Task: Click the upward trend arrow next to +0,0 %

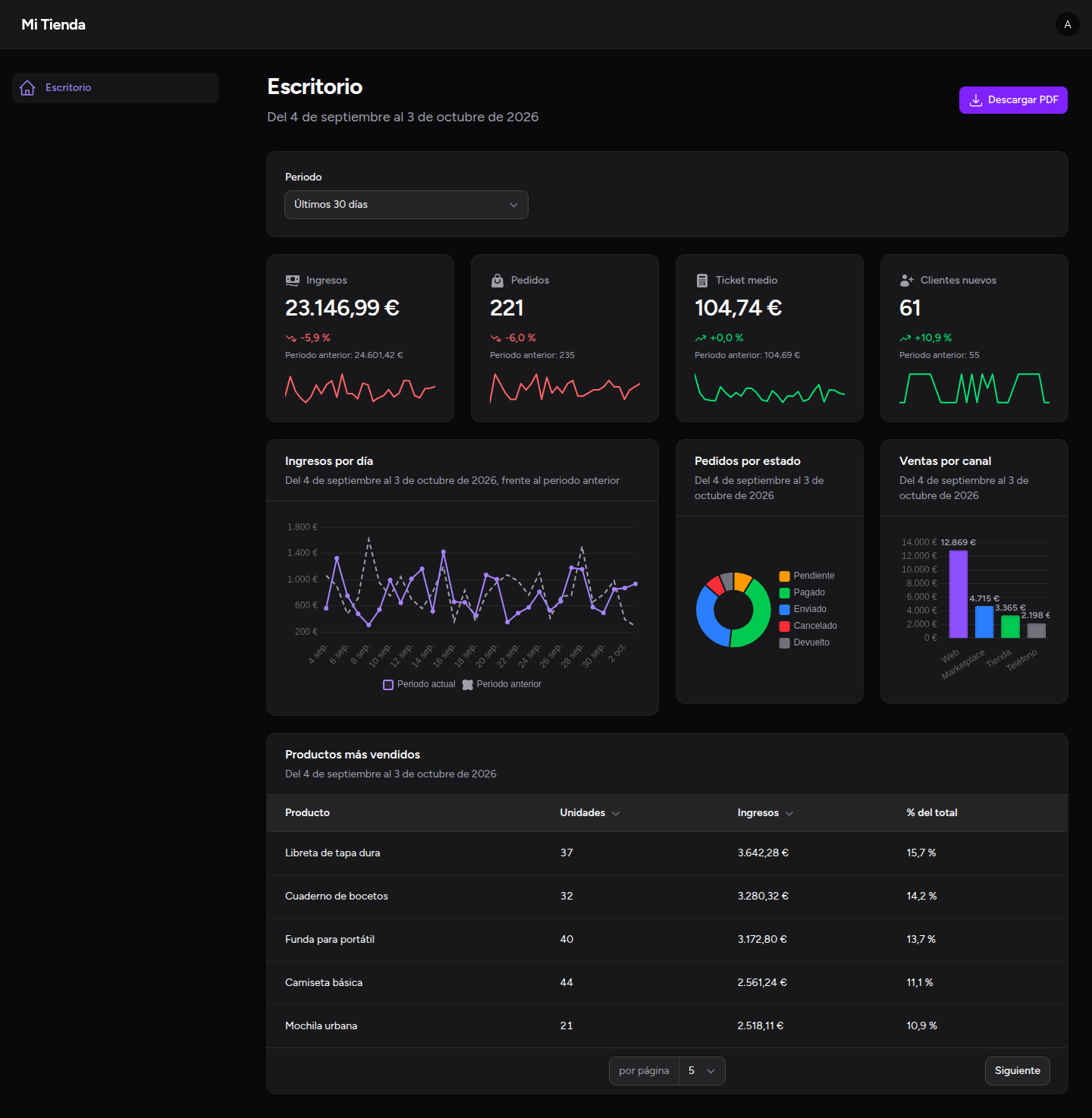Action: point(700,338)
